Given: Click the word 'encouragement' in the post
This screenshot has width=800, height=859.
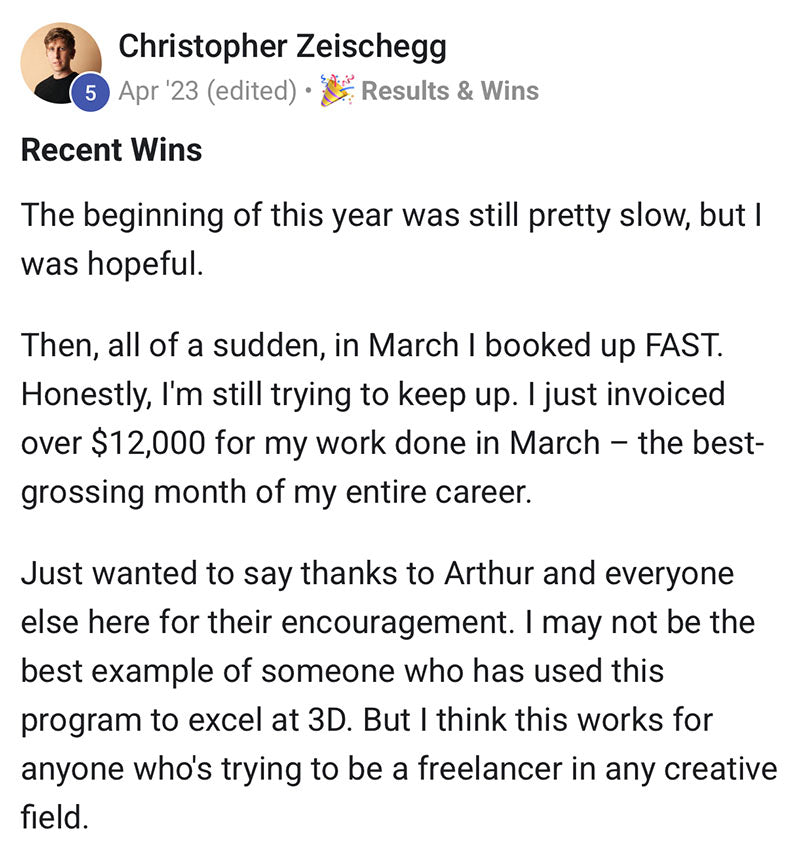Looking at the screenshot, I should click(397, 622).
